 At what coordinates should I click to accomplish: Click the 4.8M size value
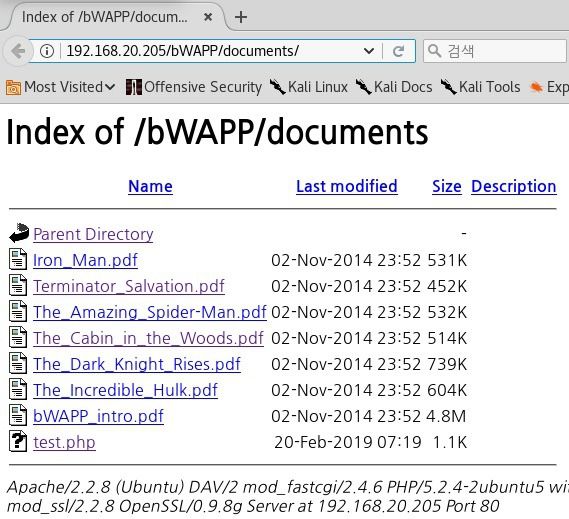tap(446, 416)
